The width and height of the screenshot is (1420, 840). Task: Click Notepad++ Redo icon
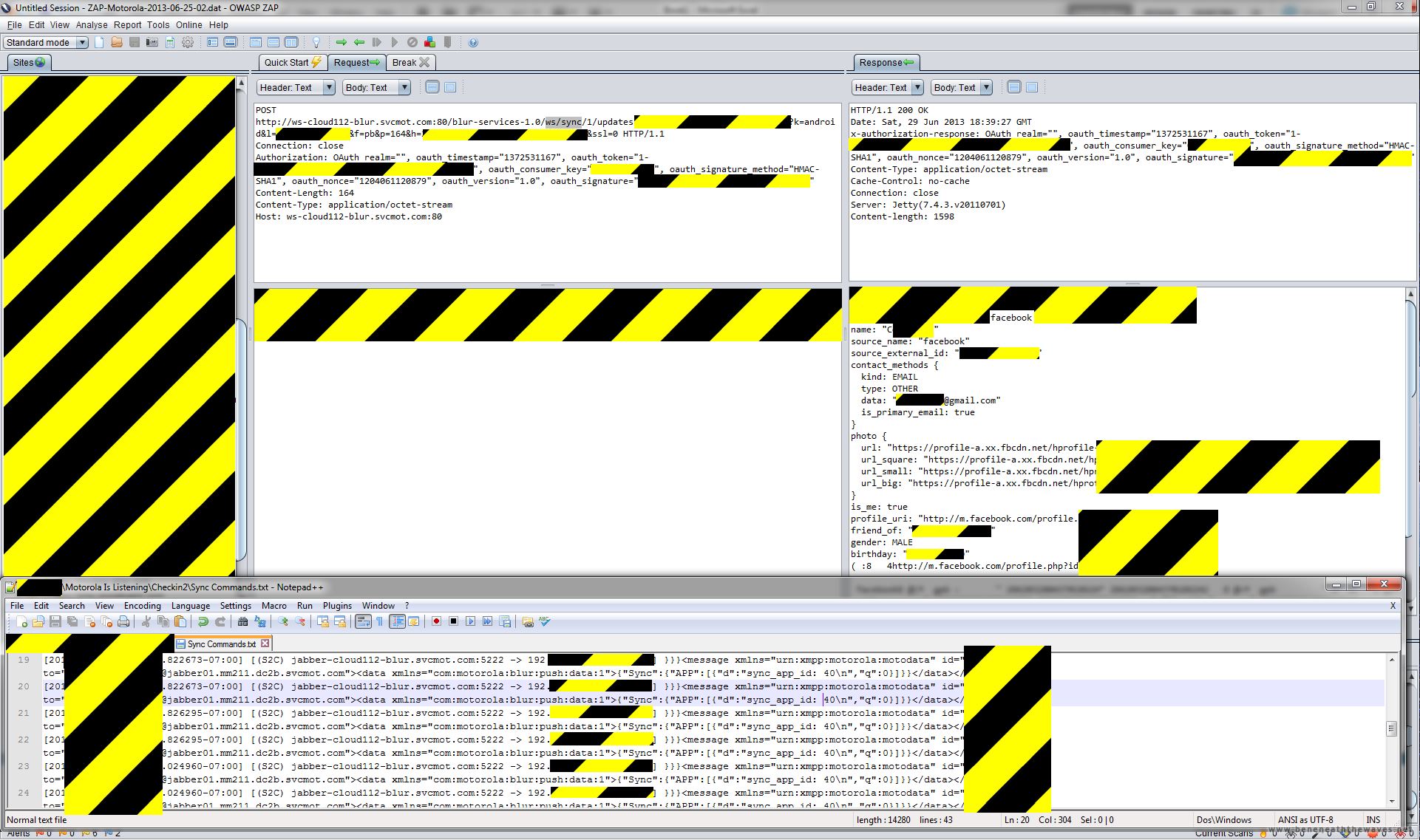pyautogui.click(x=220, y=622)
